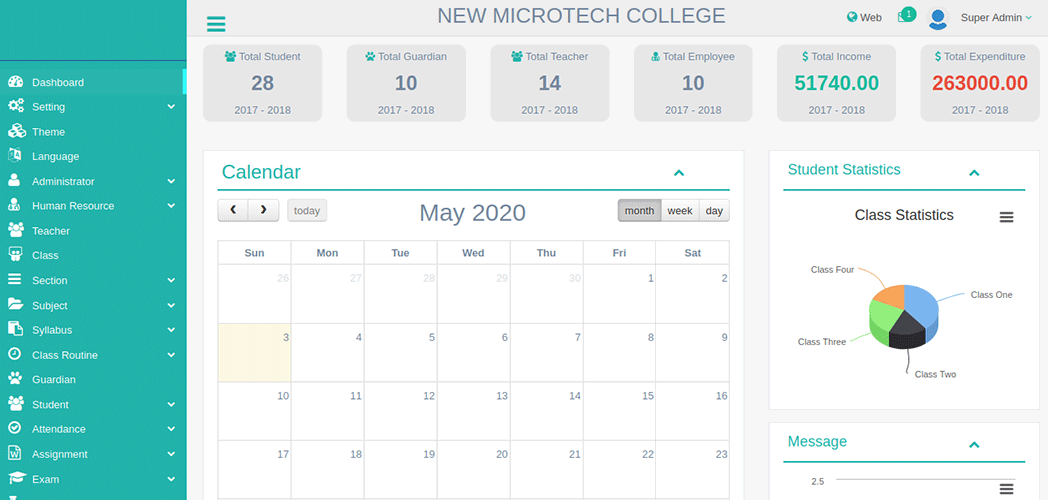Click the Web globe icon
This screenshot has height=500, width=1048.
(x=852, y=17)
